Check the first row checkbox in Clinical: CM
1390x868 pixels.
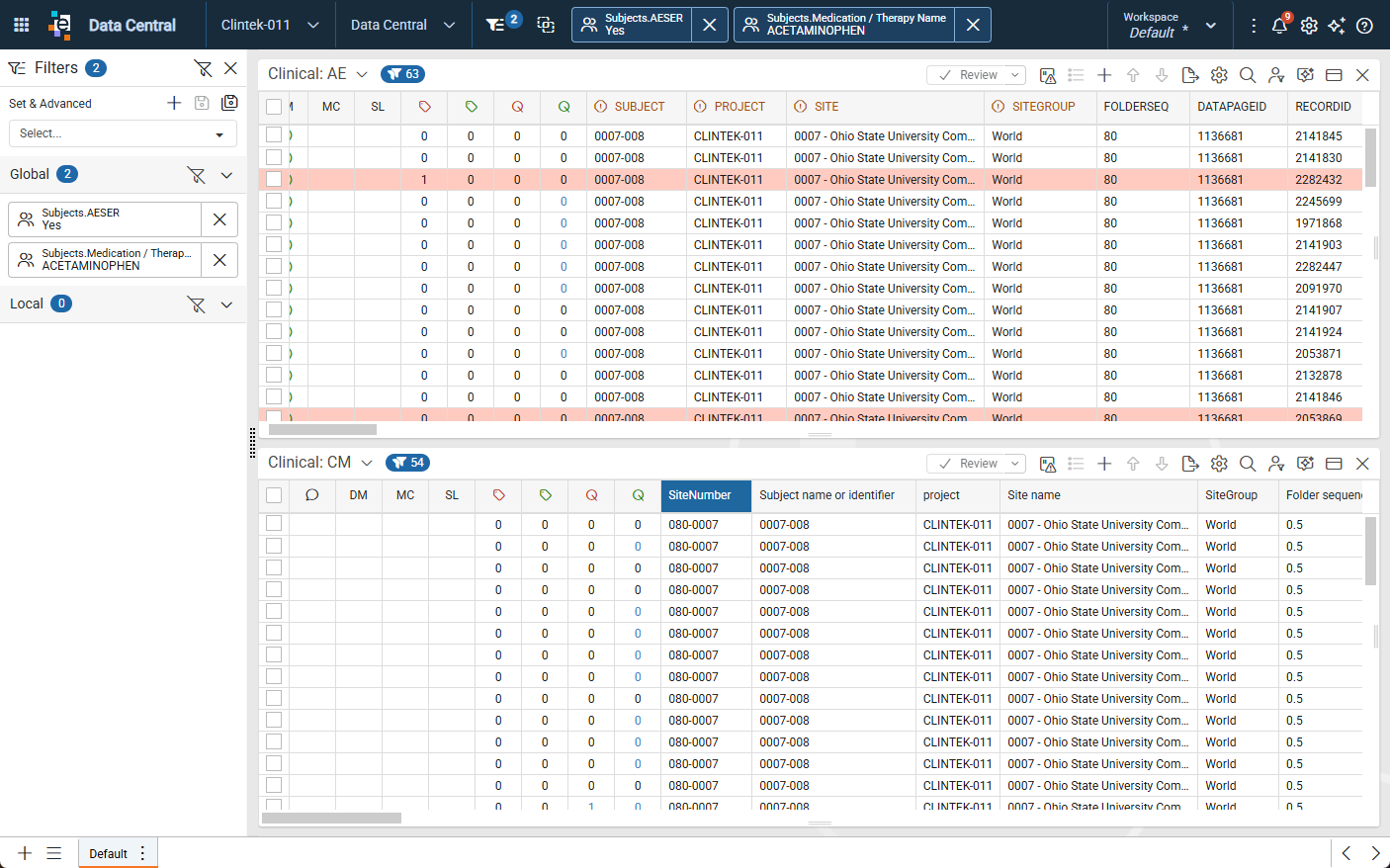point(274,524)
